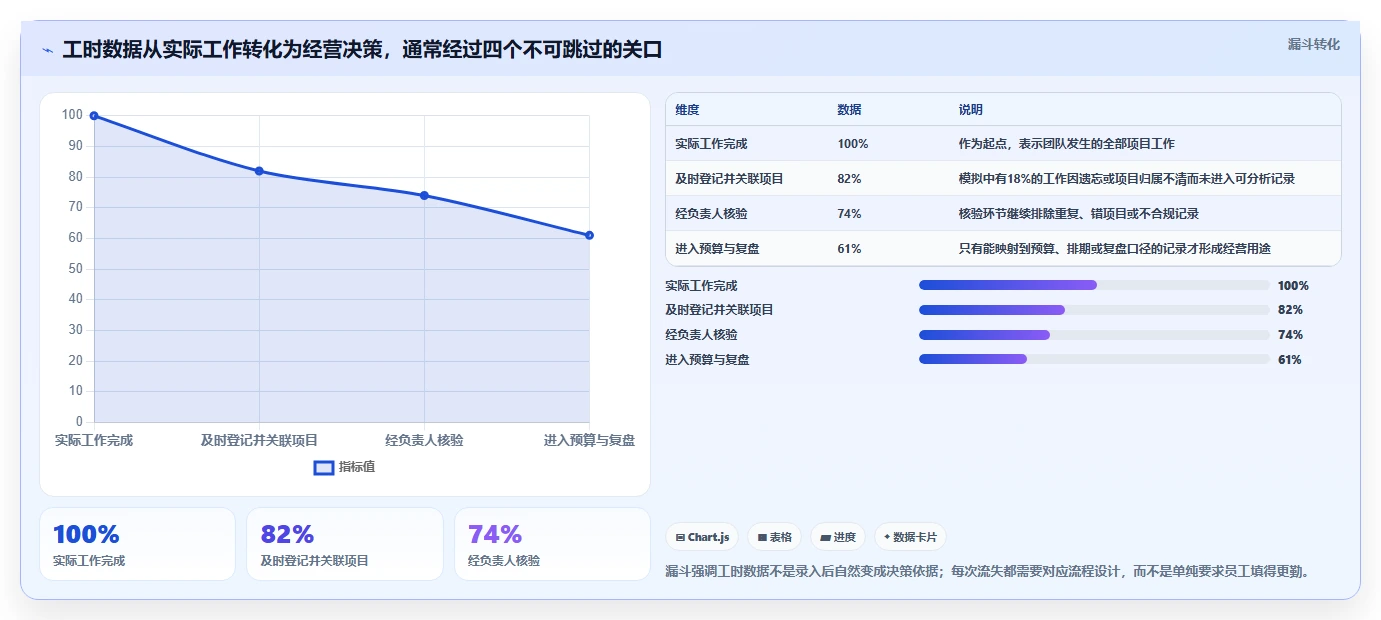
Task: Open the 74% 经负责人核验 stat card
Action: pyautogui.click(x=552, y=544)
